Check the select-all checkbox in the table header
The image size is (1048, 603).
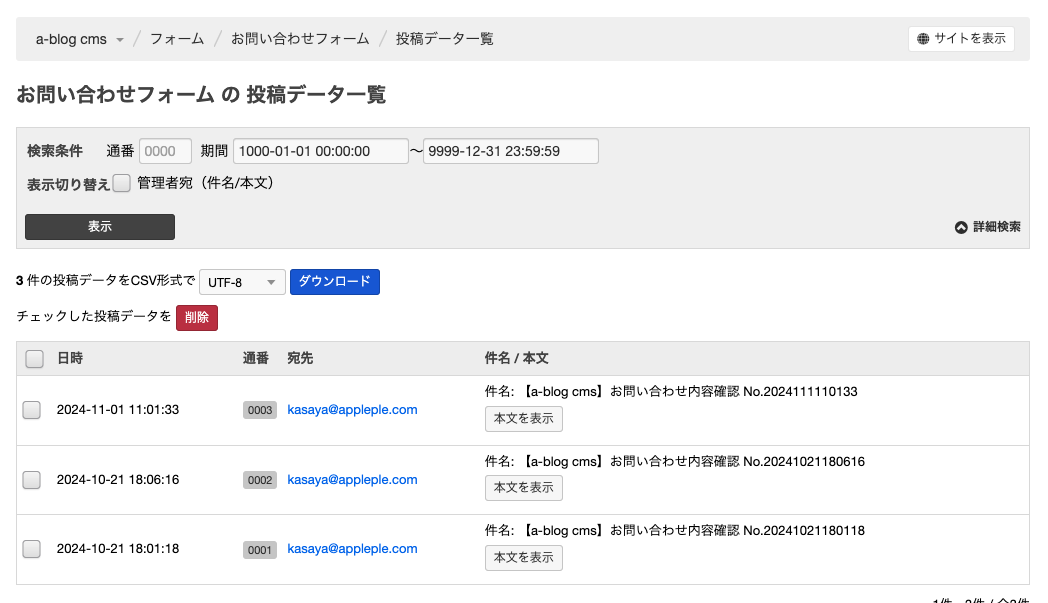tap(34, 358)
